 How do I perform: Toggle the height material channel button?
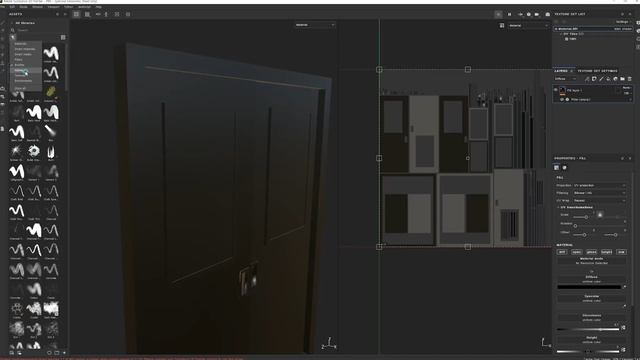pyautogui.click(x=607, y=252)
